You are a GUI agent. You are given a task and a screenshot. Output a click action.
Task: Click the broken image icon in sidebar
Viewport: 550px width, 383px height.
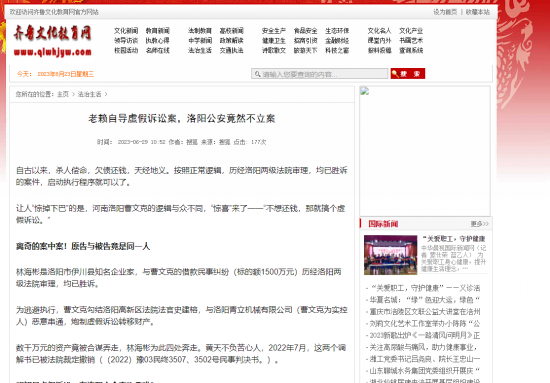364,91
